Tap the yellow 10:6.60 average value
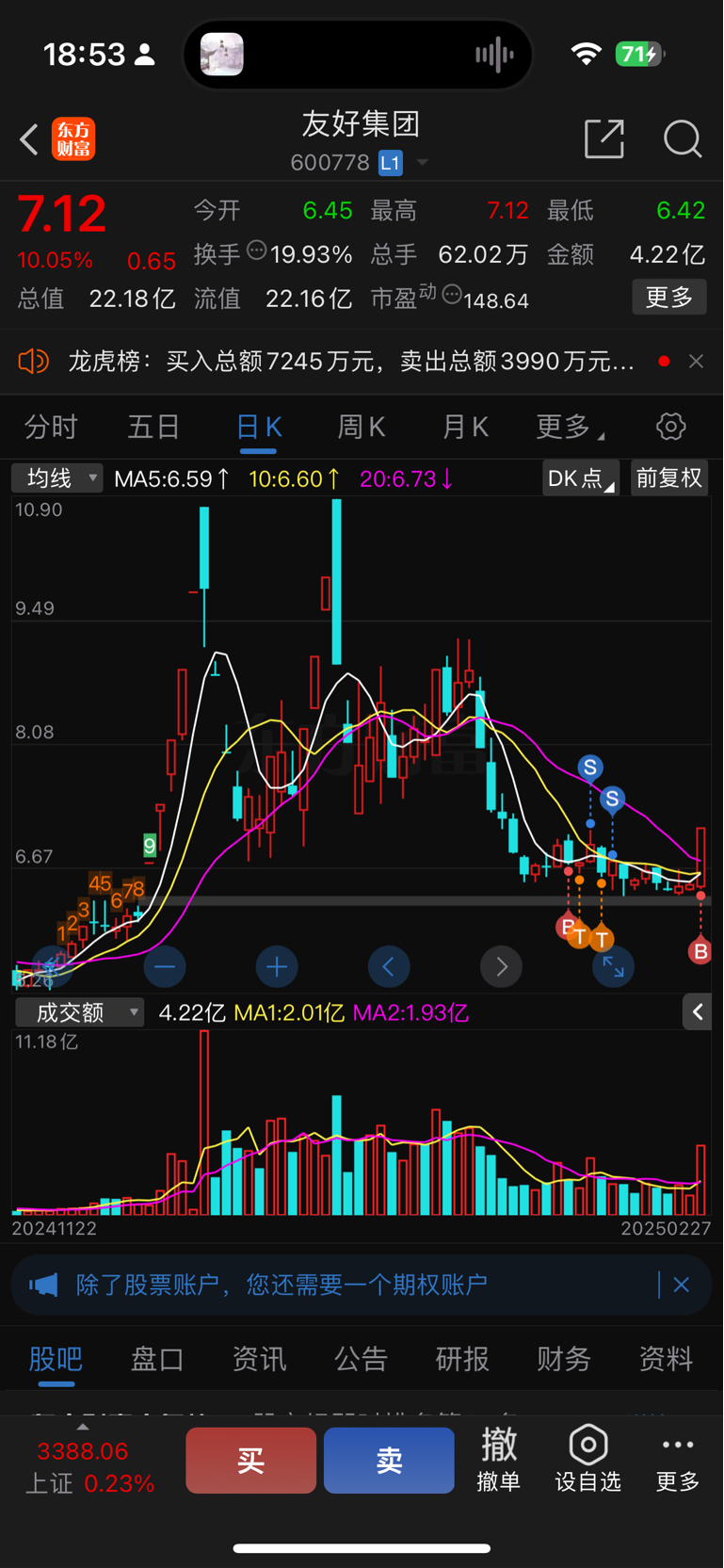Screen dimensions: 724x1568 pyautogui.click(x=293, y=479)
